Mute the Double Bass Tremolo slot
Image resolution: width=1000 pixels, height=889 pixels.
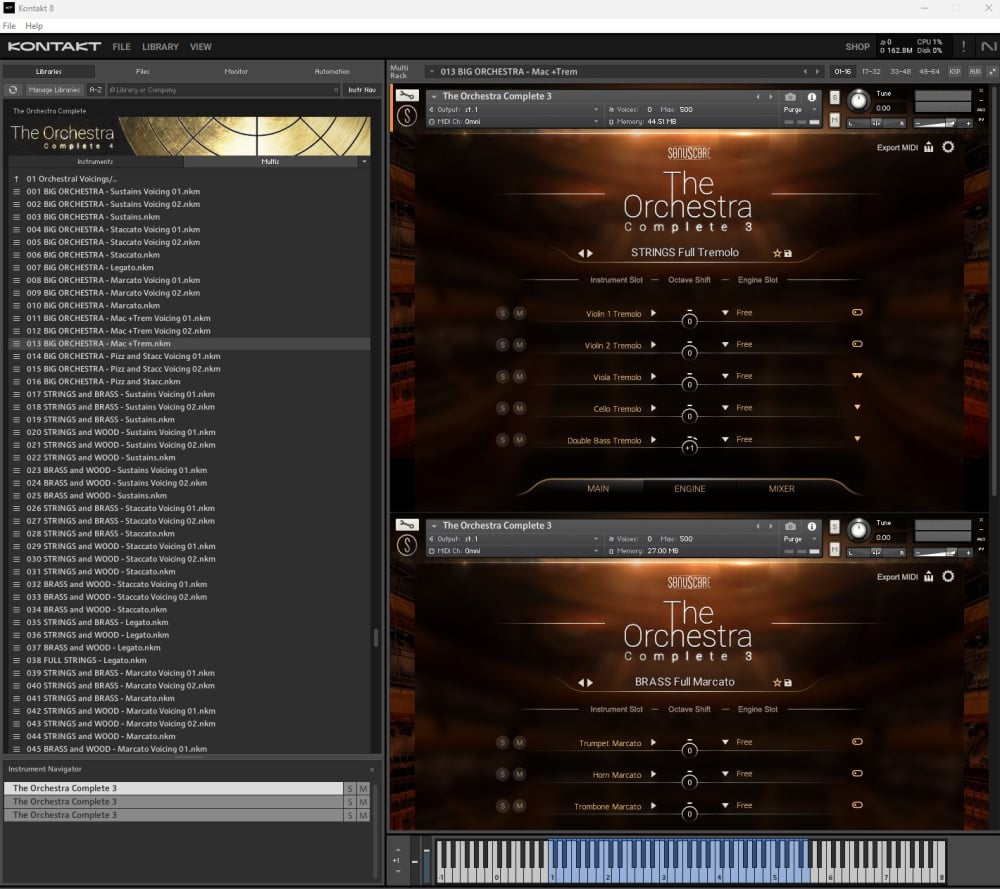point(520,440)
